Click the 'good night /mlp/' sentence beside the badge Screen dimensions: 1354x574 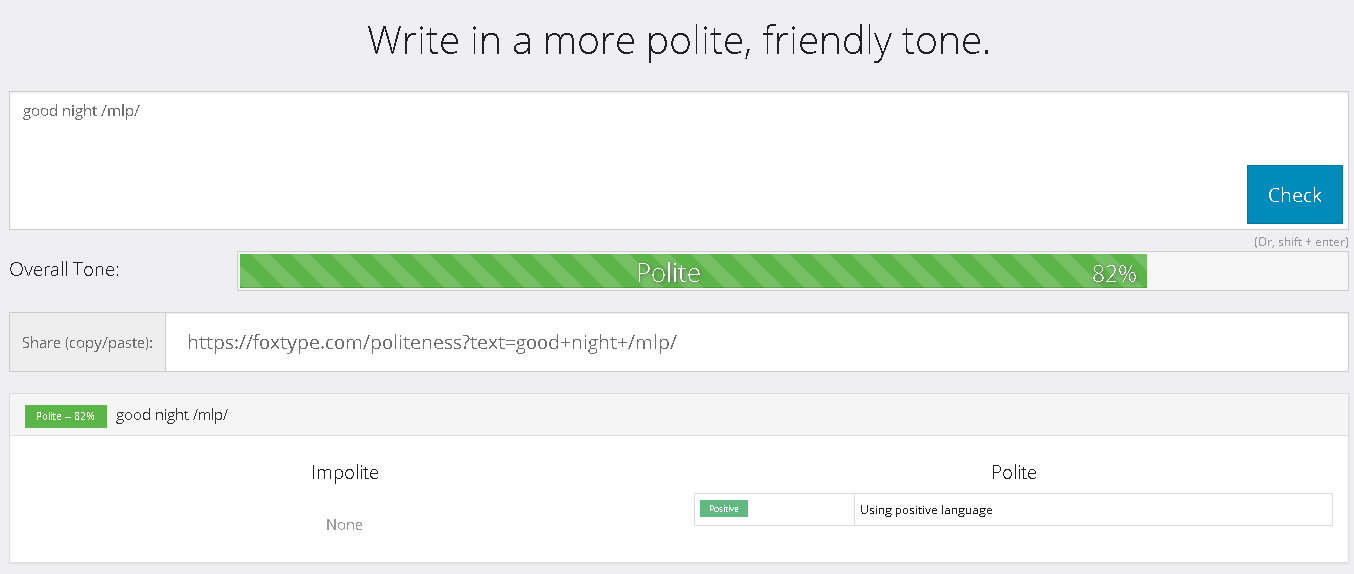pos(172,415)
